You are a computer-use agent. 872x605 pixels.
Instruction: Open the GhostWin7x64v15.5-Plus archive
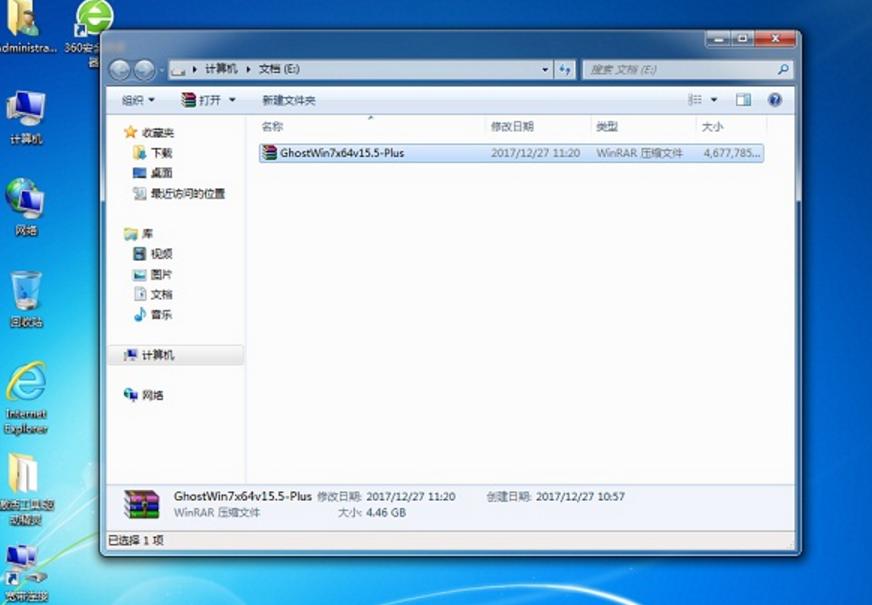(x=340, y=152)
